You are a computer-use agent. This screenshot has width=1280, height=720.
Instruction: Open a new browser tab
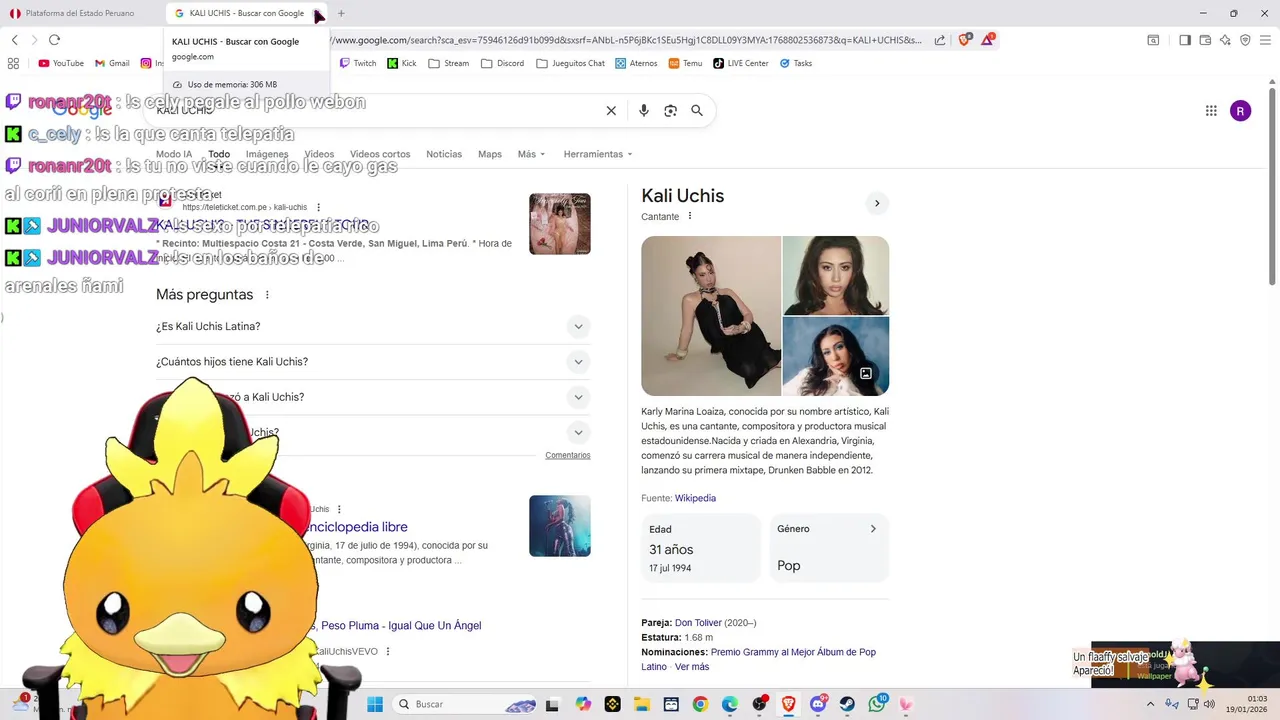point(341,13)
